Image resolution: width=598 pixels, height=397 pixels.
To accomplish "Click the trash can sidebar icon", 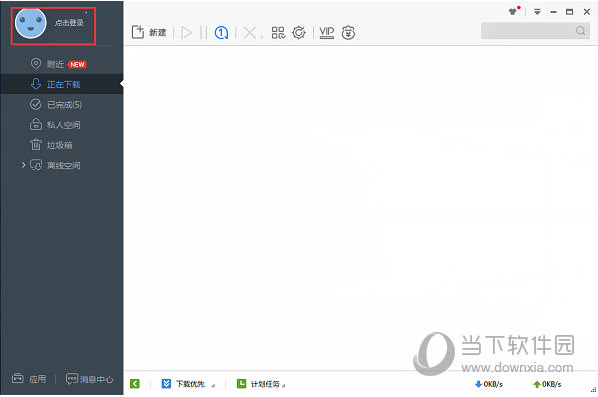I will pos(36,145).
